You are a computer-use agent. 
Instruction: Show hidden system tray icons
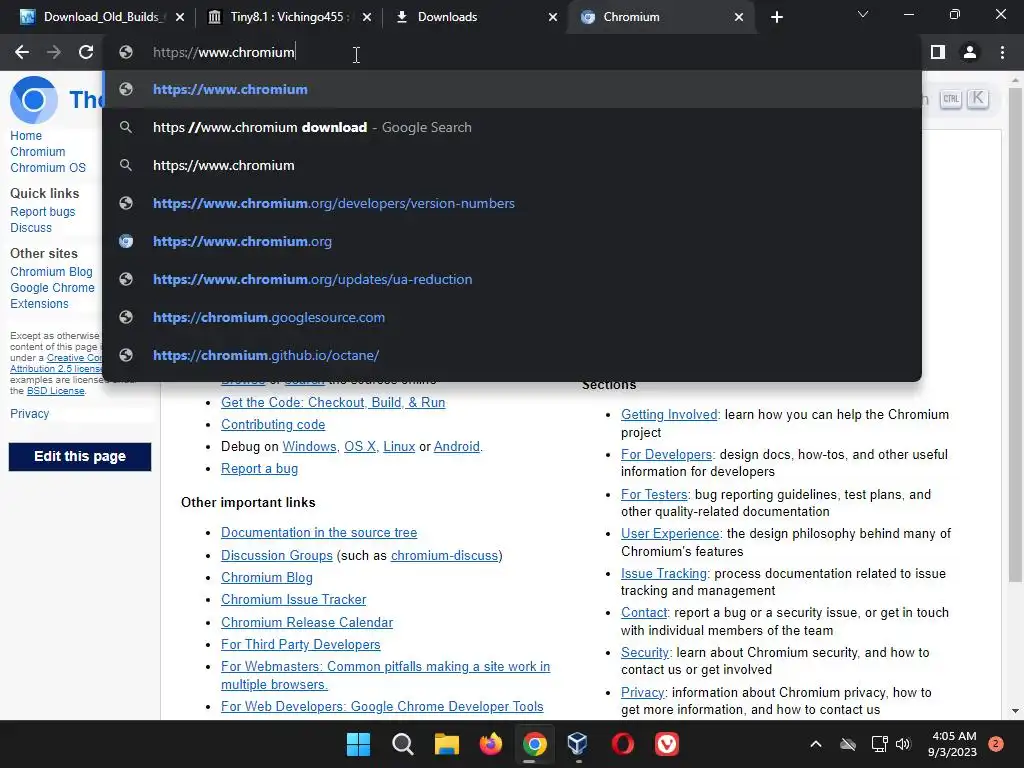816,744
